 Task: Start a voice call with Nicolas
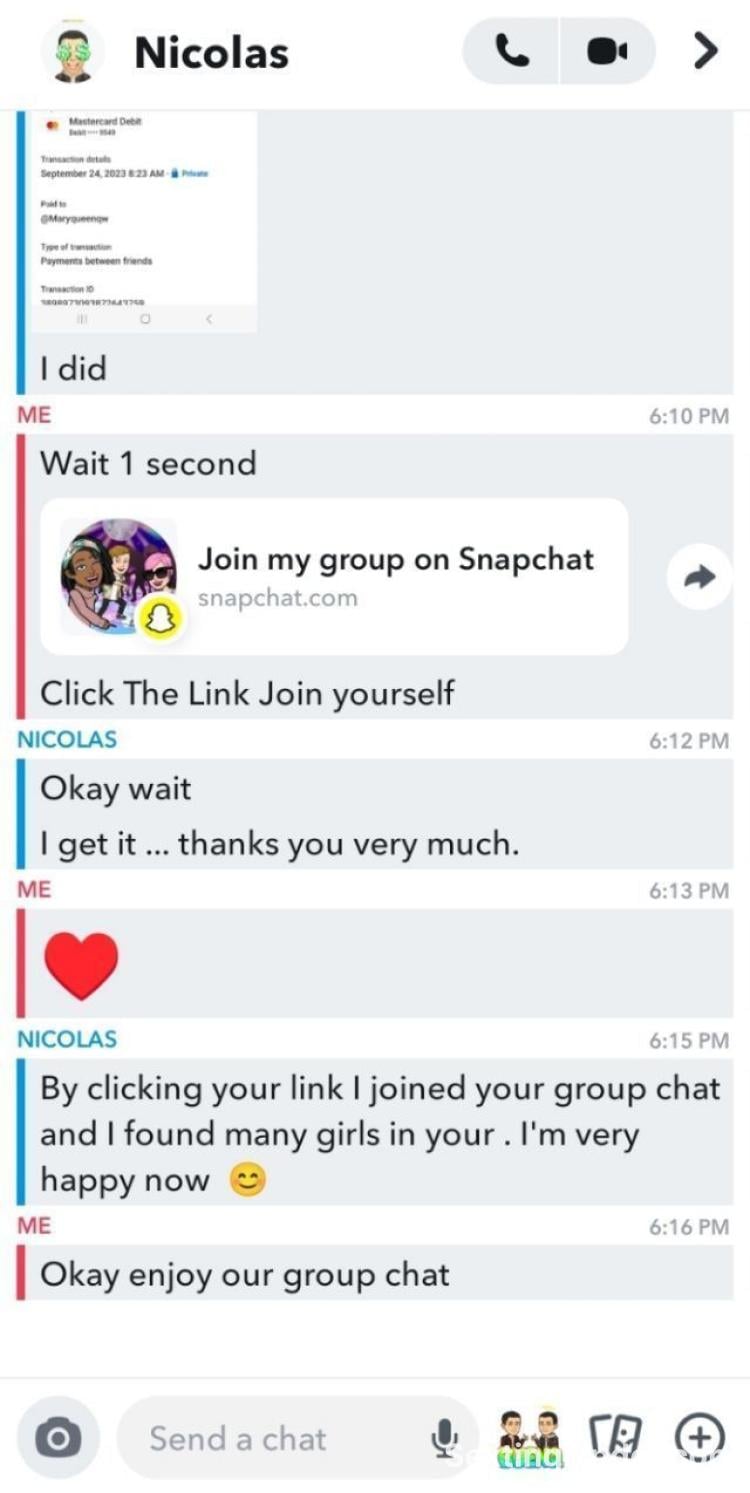click(512, 51)
